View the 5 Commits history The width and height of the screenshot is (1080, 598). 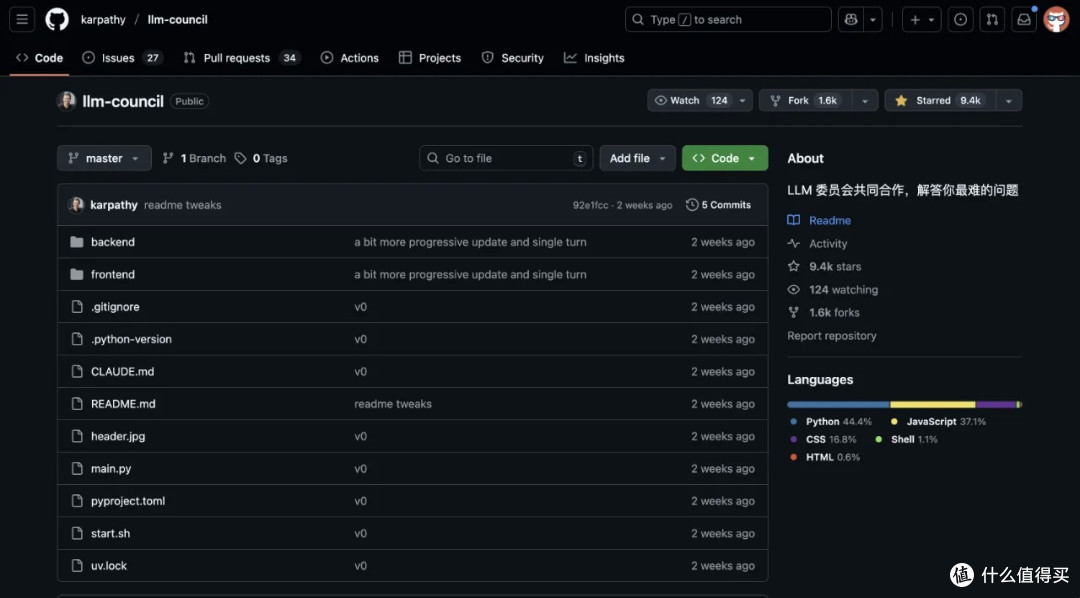pos(718,205)
